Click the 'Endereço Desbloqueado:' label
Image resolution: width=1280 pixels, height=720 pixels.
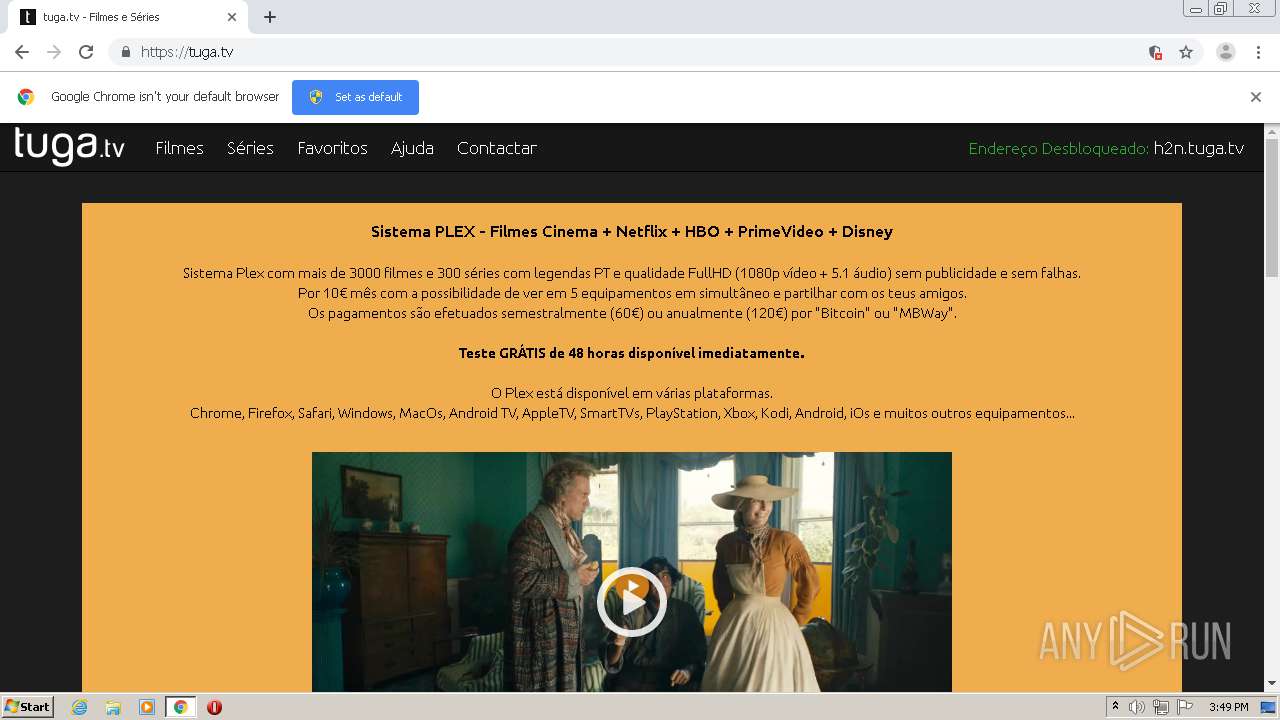(x=1059, y=148)
